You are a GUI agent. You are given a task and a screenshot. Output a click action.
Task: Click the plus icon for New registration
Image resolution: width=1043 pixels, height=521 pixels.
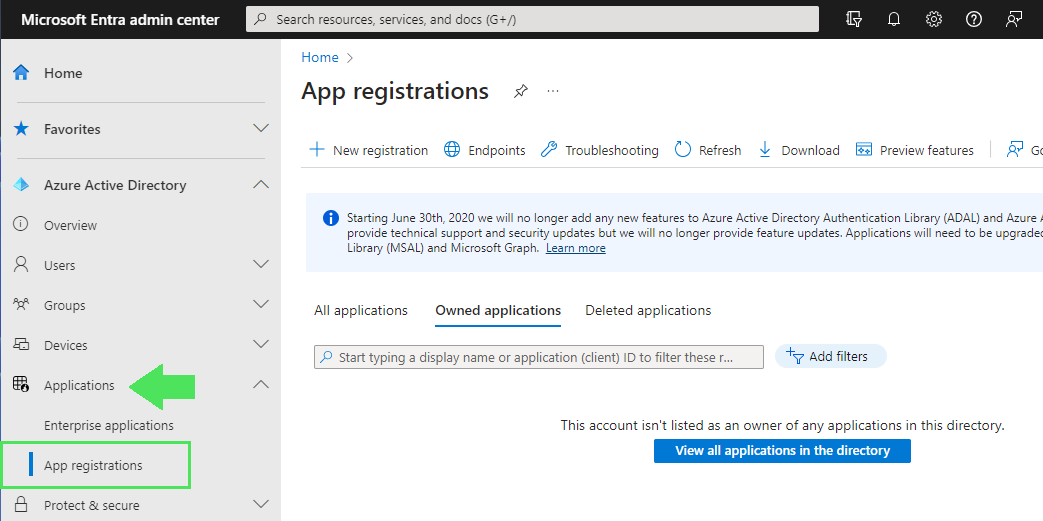317,150
